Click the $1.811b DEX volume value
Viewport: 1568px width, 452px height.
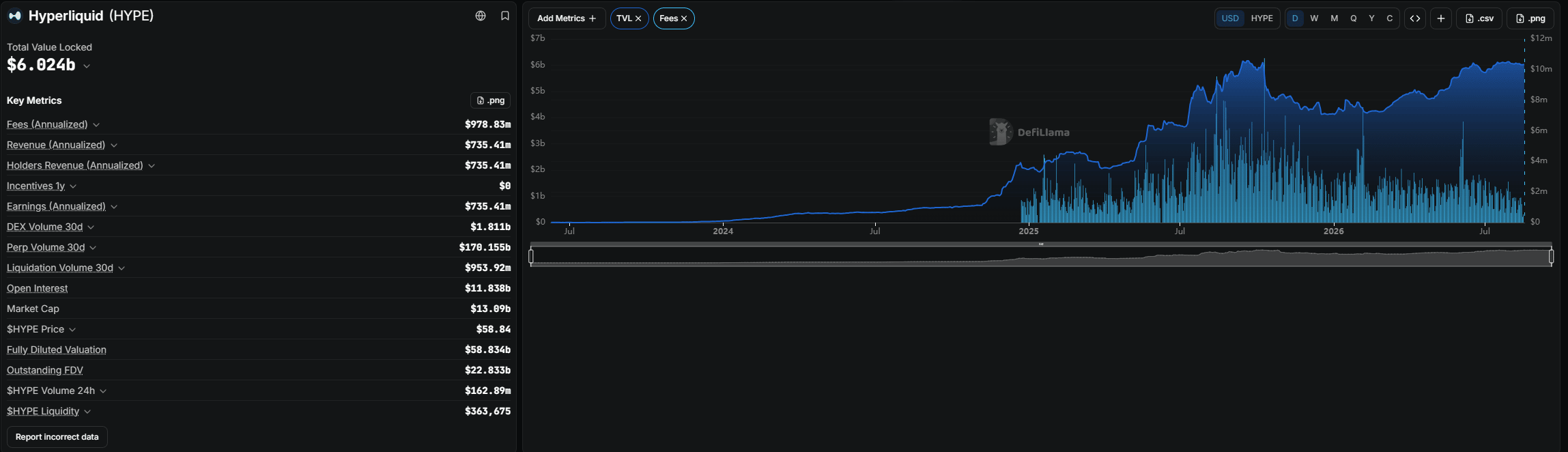490,227
